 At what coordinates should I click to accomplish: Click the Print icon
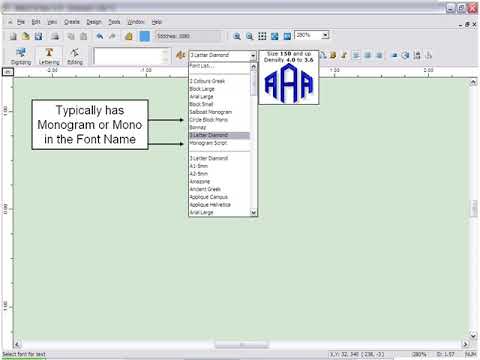55,36
